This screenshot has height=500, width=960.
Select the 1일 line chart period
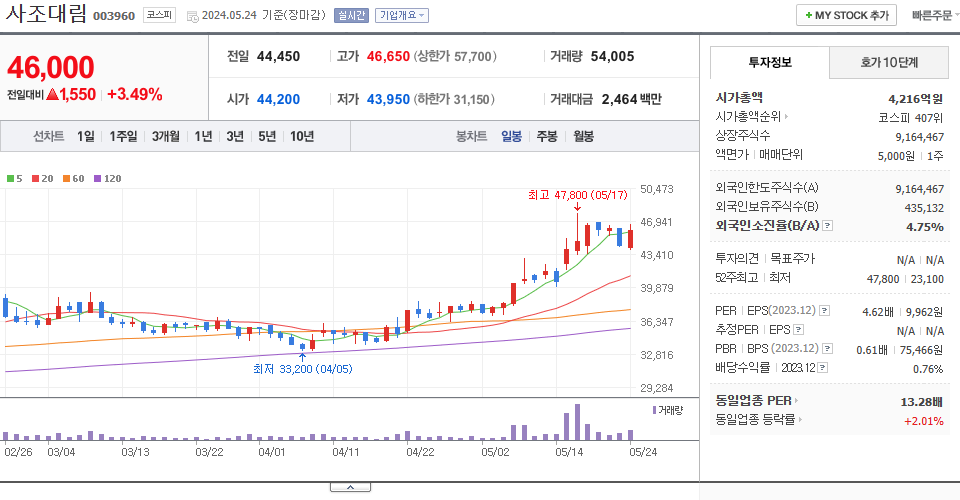tap(86, 136)
